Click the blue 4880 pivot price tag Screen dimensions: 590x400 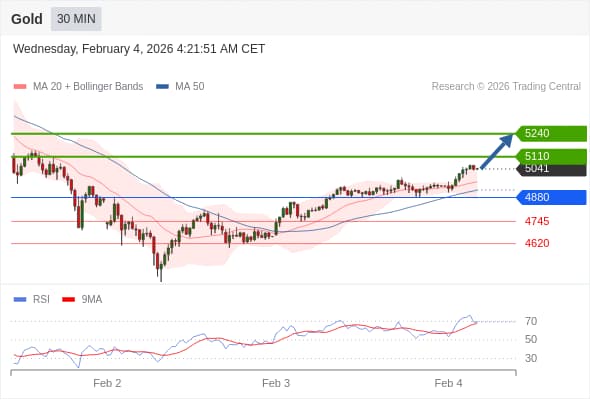tap(551, 197)
